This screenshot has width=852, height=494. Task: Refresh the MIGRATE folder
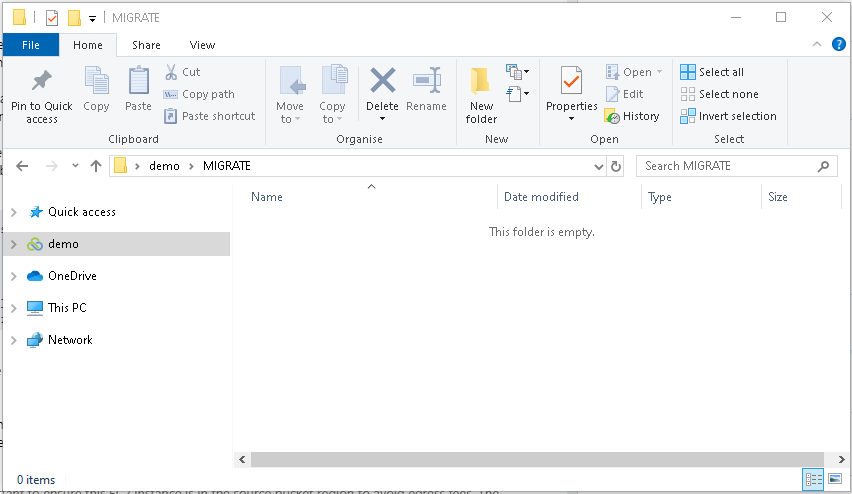616,166
